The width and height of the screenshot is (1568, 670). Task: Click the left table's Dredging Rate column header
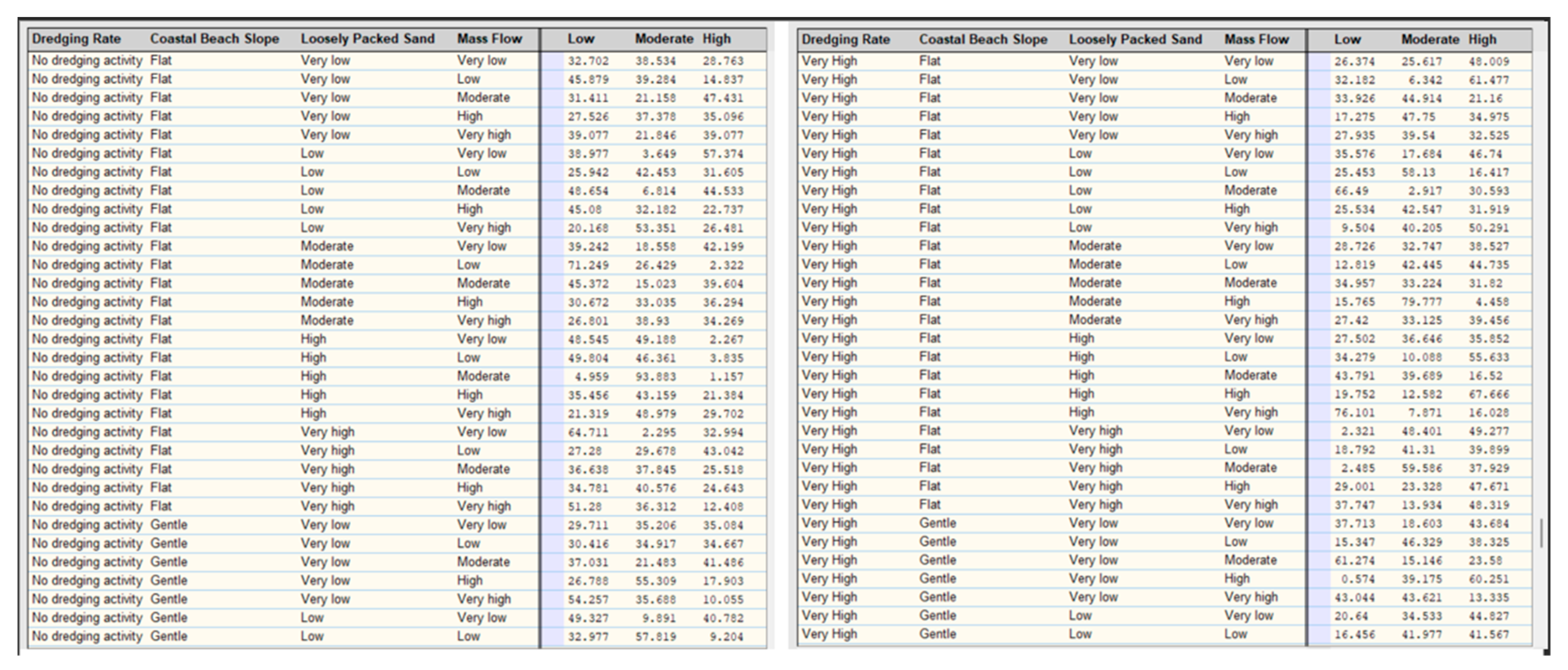pos(76,39)
